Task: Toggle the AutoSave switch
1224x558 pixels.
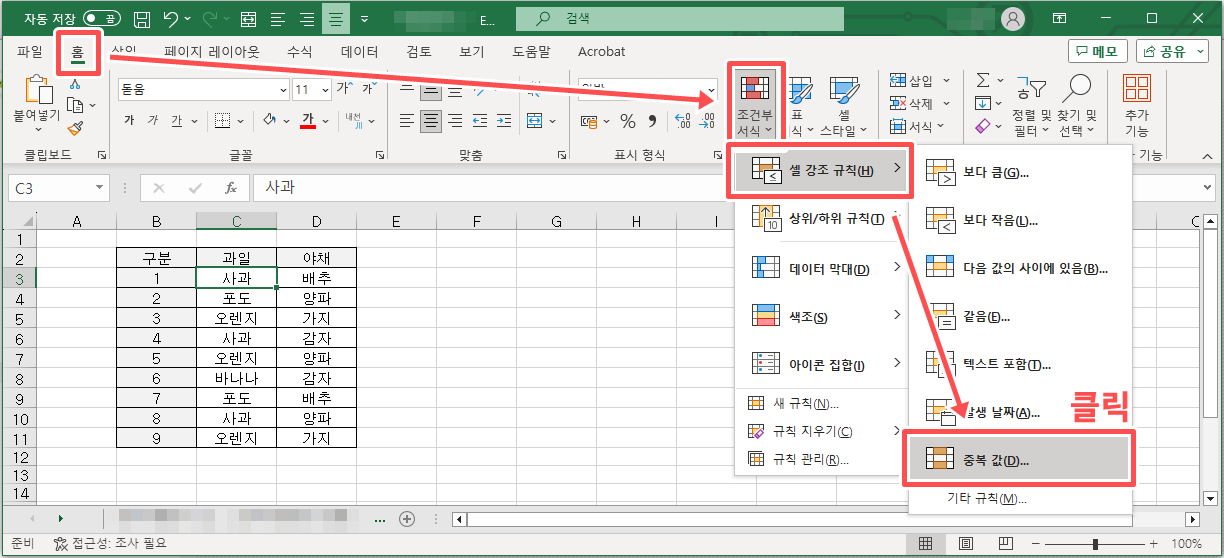Action: (x=103, y=18)
